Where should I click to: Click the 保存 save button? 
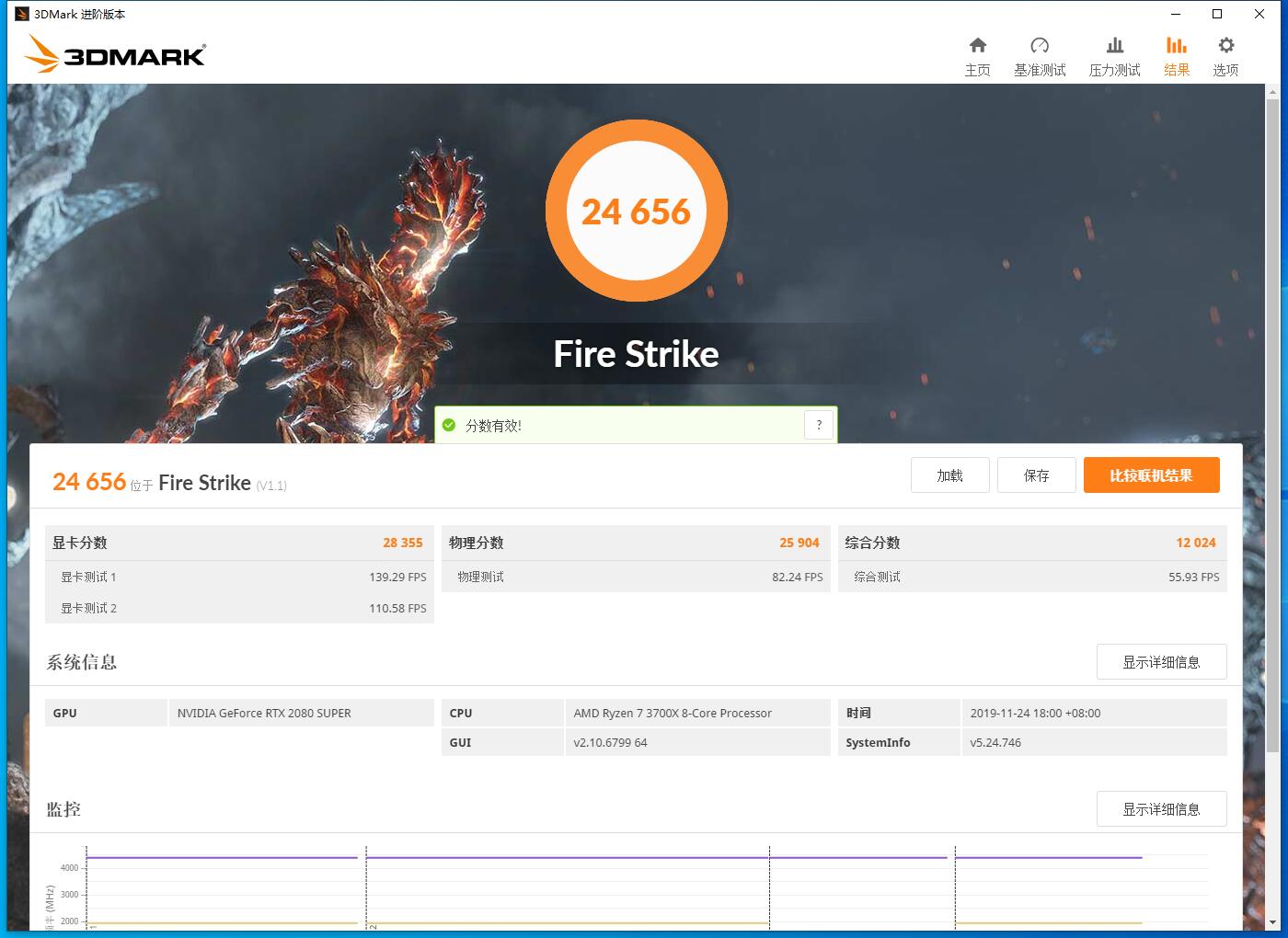pos(1037,475)
